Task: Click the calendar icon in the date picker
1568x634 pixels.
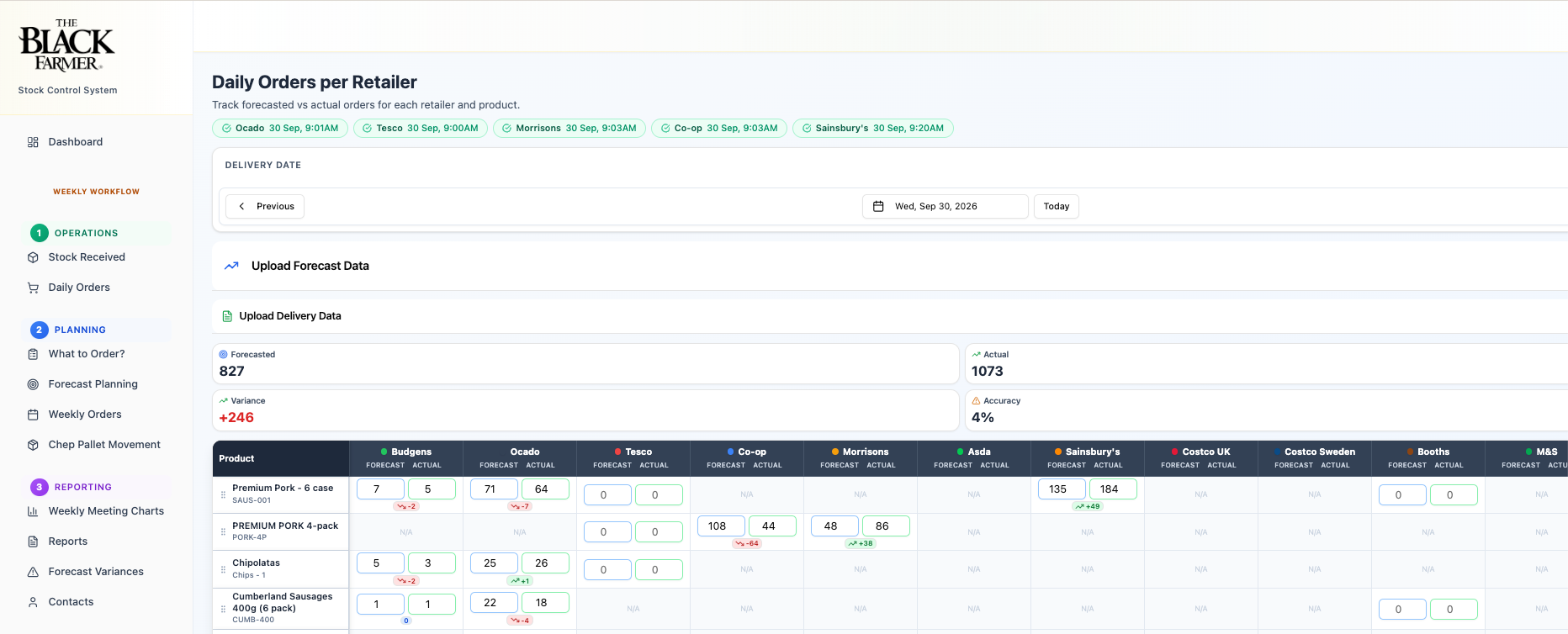Action: click(x=878, y=206)
